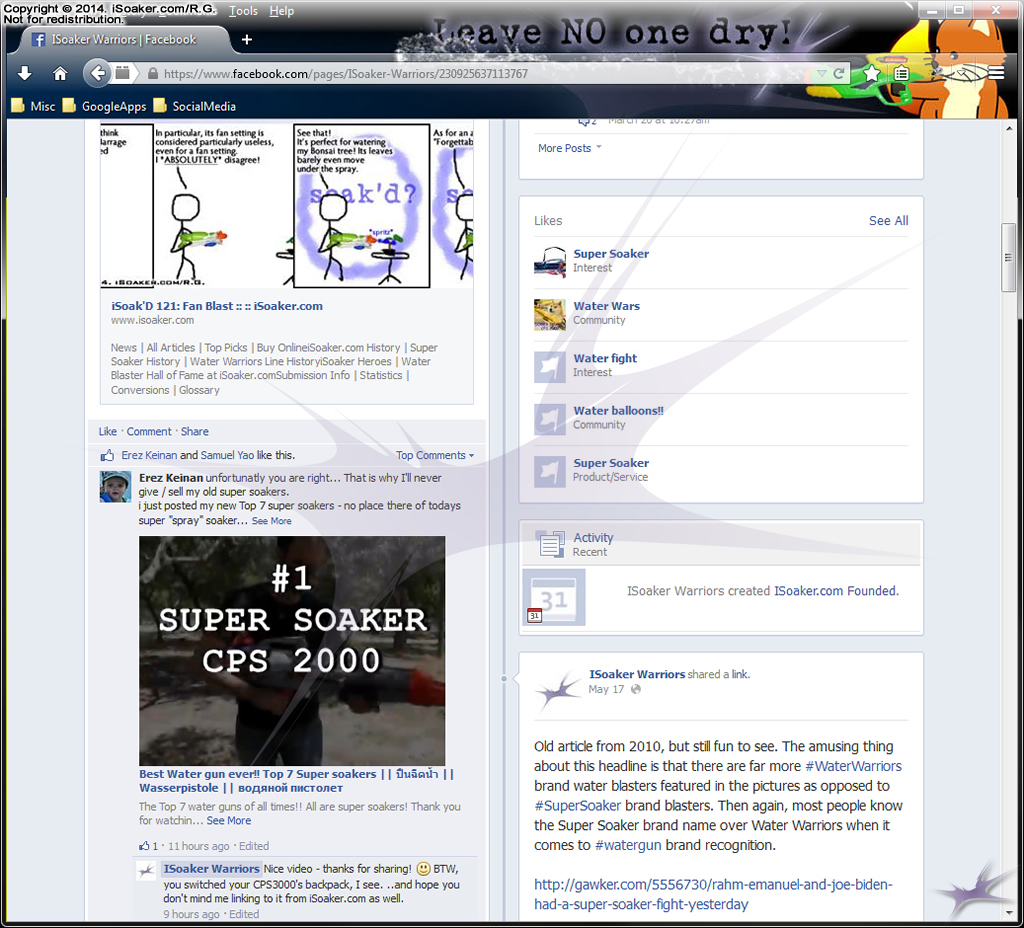The width and height of the screenshot is (1024, 928).
Task: Click the #WaterWarriors hashtag
Action: pyautogui.click(x=854, y=766)
